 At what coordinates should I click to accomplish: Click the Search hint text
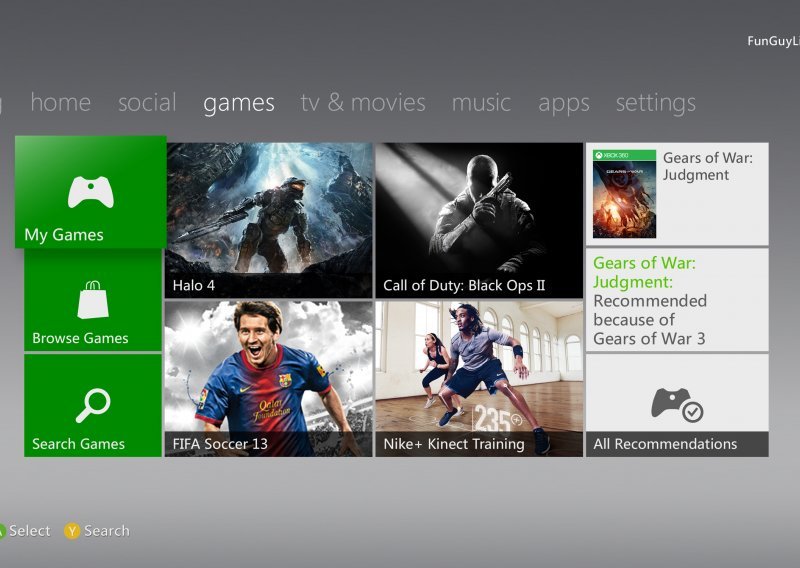click(107, 531)
